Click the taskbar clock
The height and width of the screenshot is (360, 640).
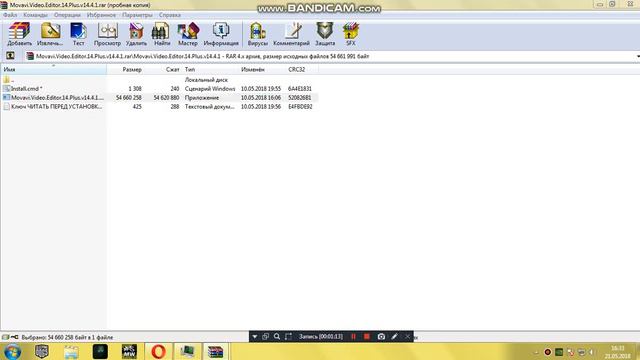[618, 352]
